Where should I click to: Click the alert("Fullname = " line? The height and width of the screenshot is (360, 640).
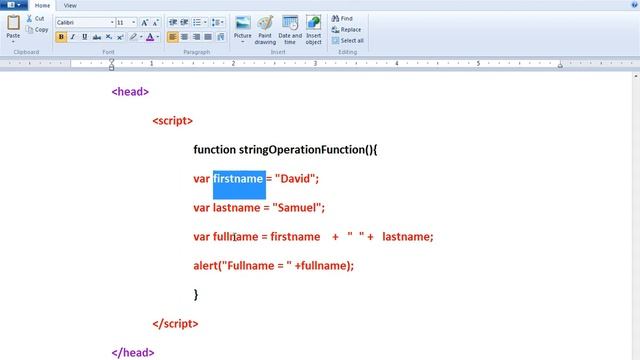click(273, 266)
